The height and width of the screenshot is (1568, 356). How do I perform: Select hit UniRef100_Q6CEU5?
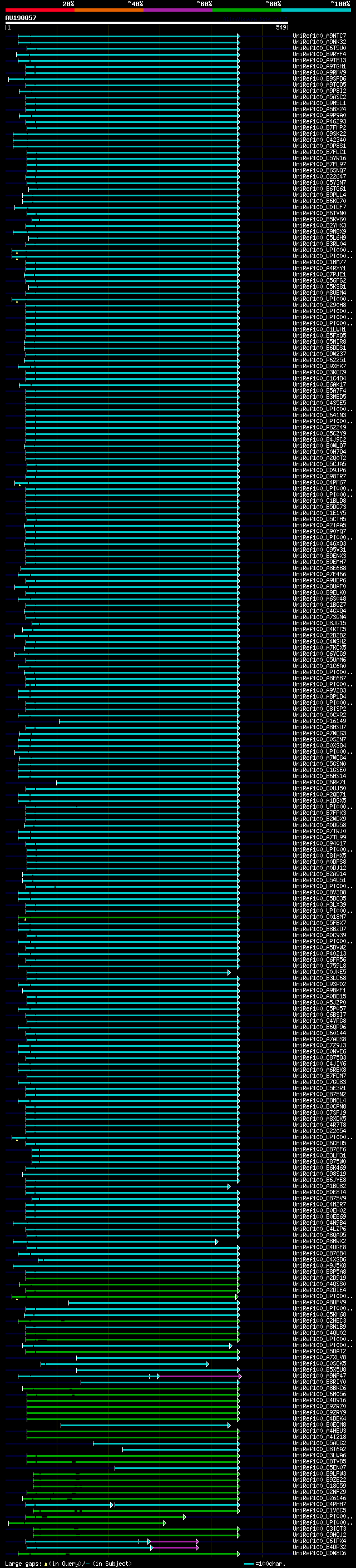pyautogui.click(x=319, y=1143)
